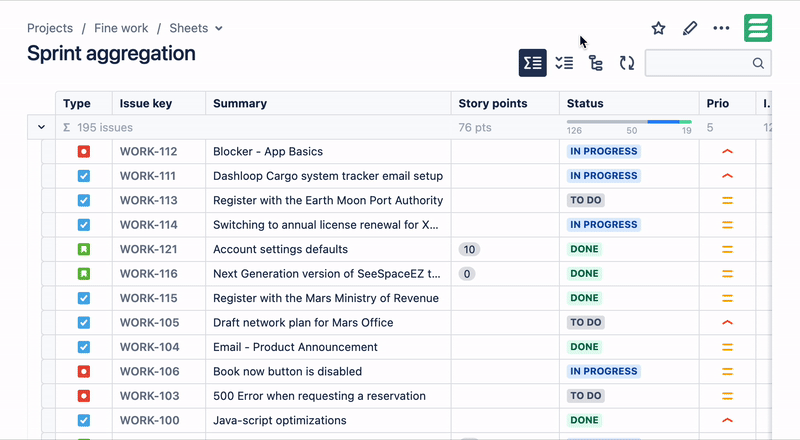Screen dimensions: 800x440
Task: Click medium priority icon for WORK-106
Action: click(x=728, y=372)
